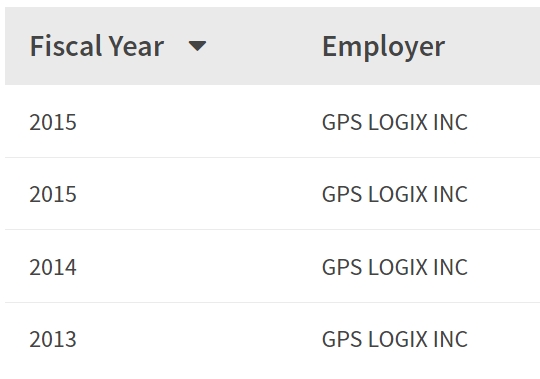540x379 pixels.
Task: Pick the 2014 fiscal year cell
Action: 53,267
